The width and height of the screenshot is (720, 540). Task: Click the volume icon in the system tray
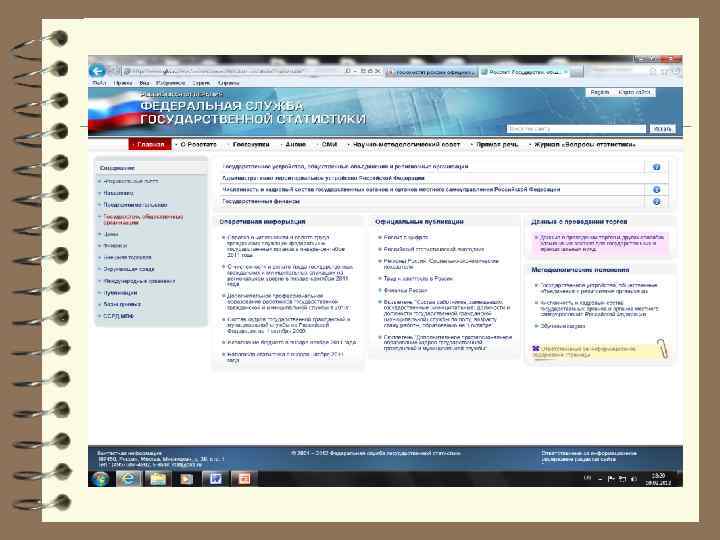pos(634,479)
